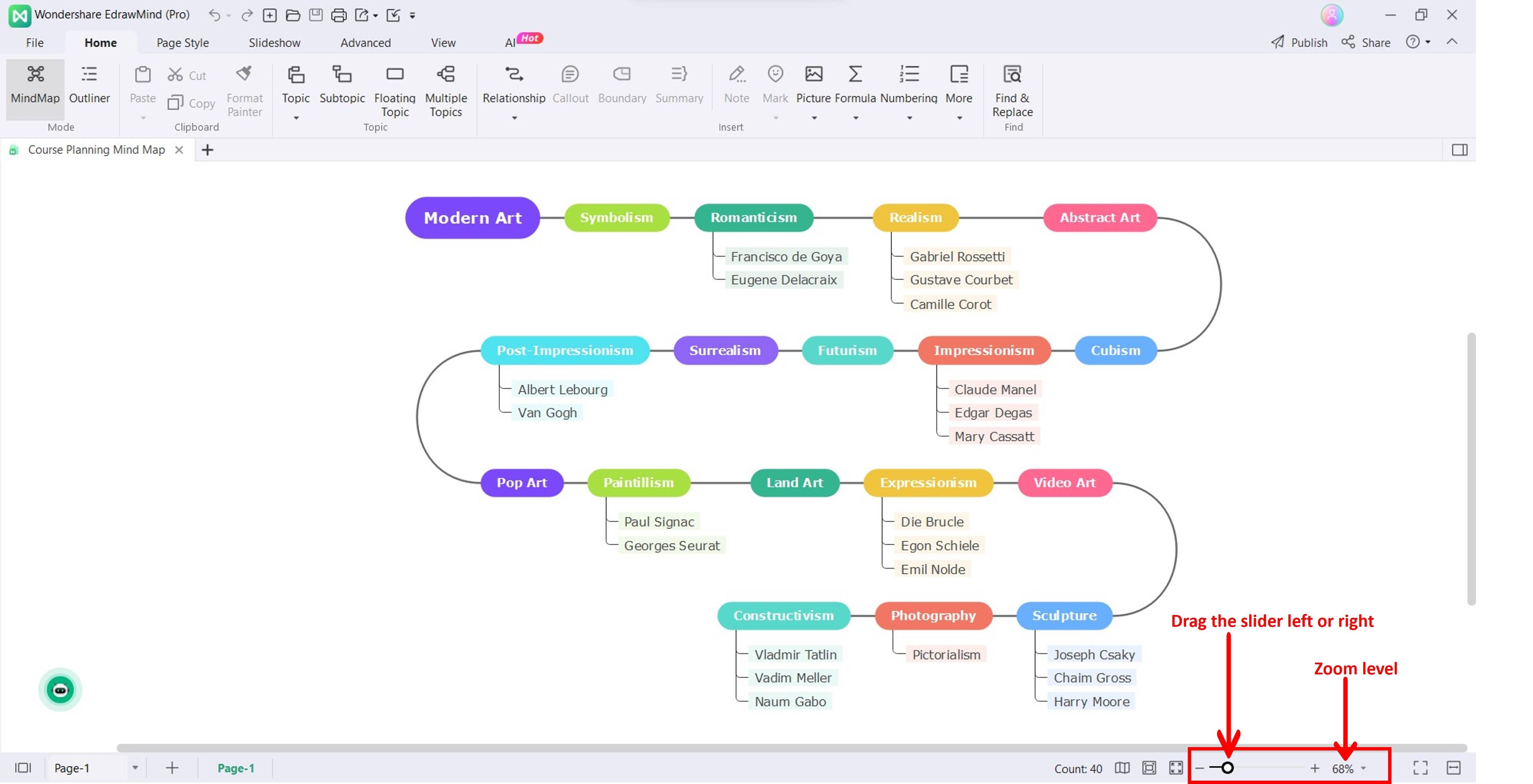
Task: Click the Share button
Action: [1366, 42]
